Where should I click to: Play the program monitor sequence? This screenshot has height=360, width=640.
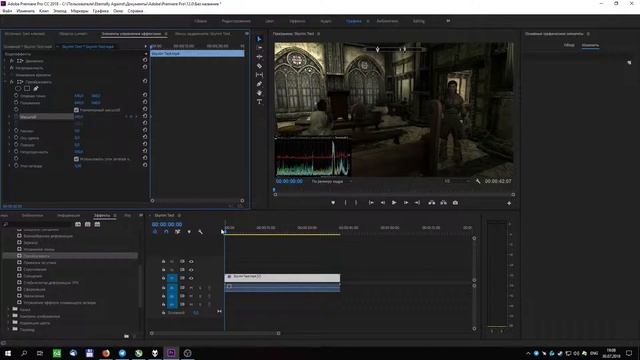394,202
